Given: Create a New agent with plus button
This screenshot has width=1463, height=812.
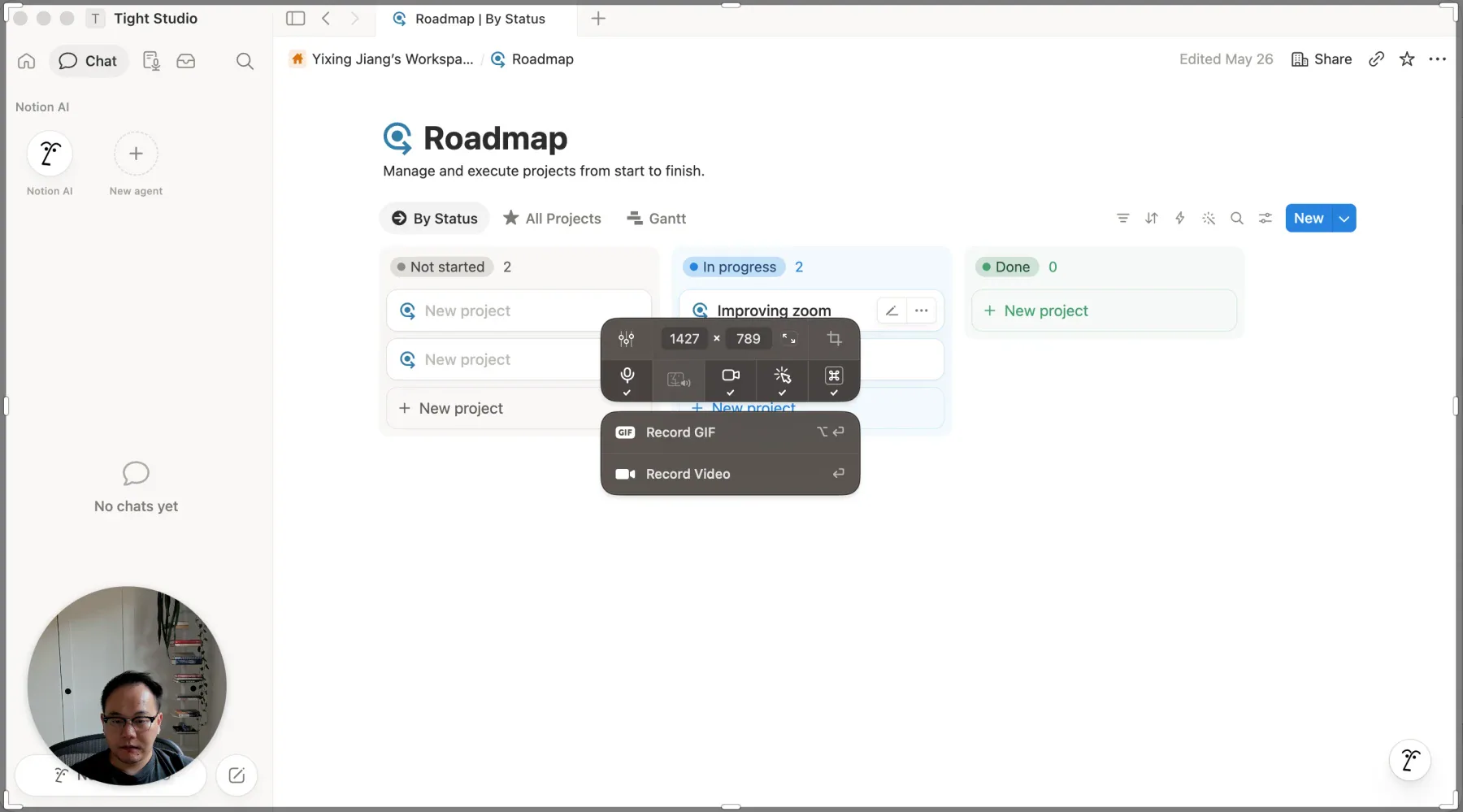Looking at the screenshot, I should click(136, 154).
